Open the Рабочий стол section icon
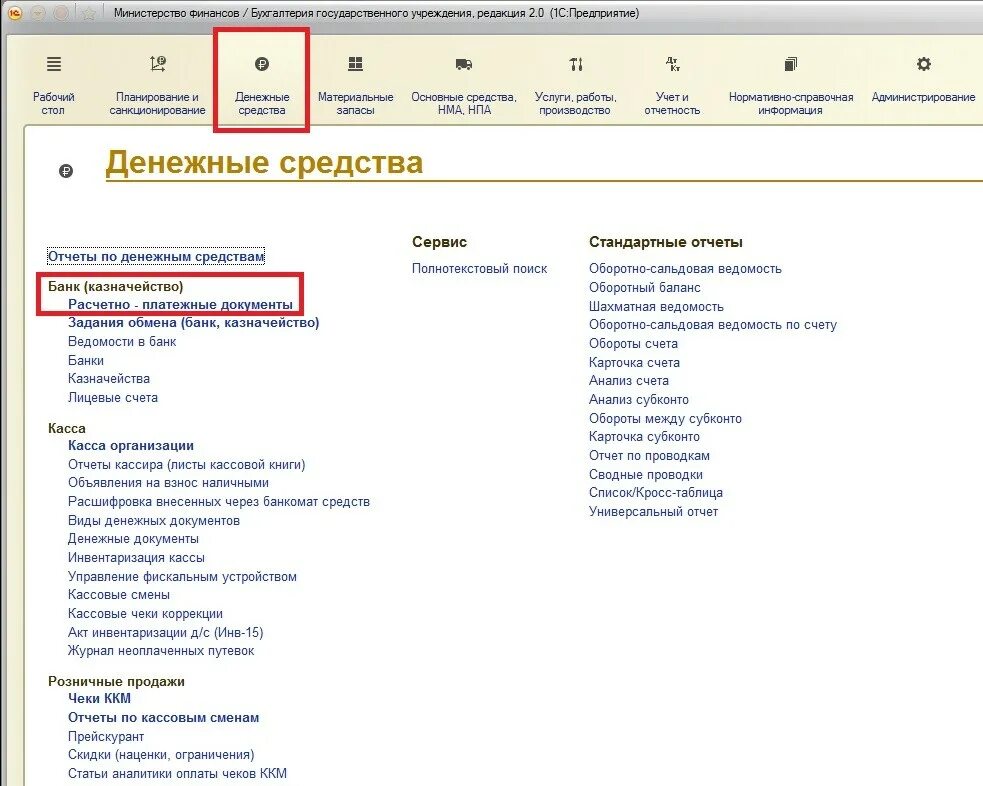Image resolution: width=983 pixels, height=786 pixels. [54, 64]
